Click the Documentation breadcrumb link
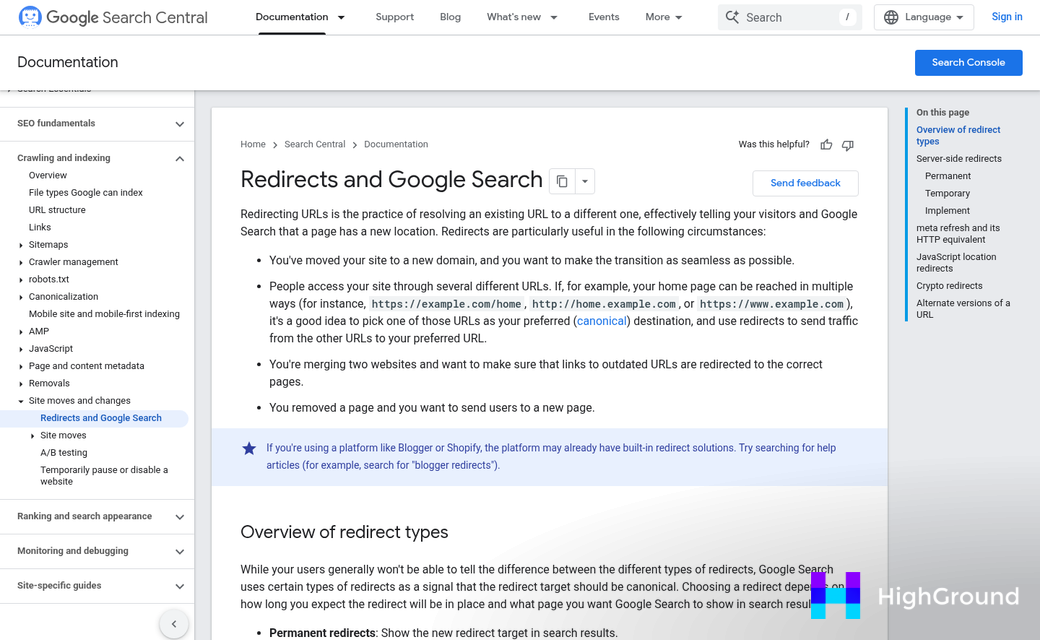The height and width of the screenshot is (640, 1040). (396, 144)
